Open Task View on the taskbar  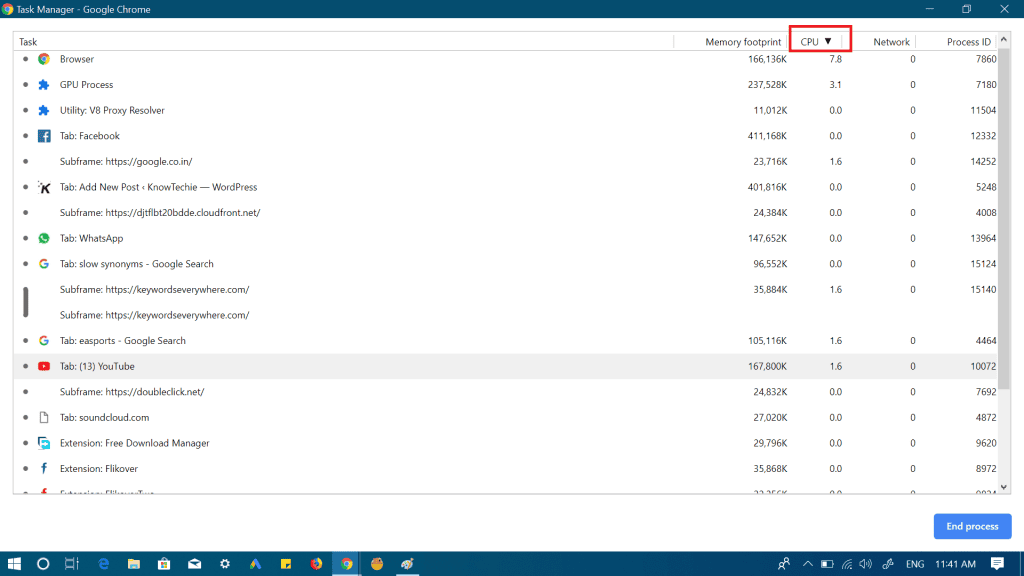tap(72, 564)
